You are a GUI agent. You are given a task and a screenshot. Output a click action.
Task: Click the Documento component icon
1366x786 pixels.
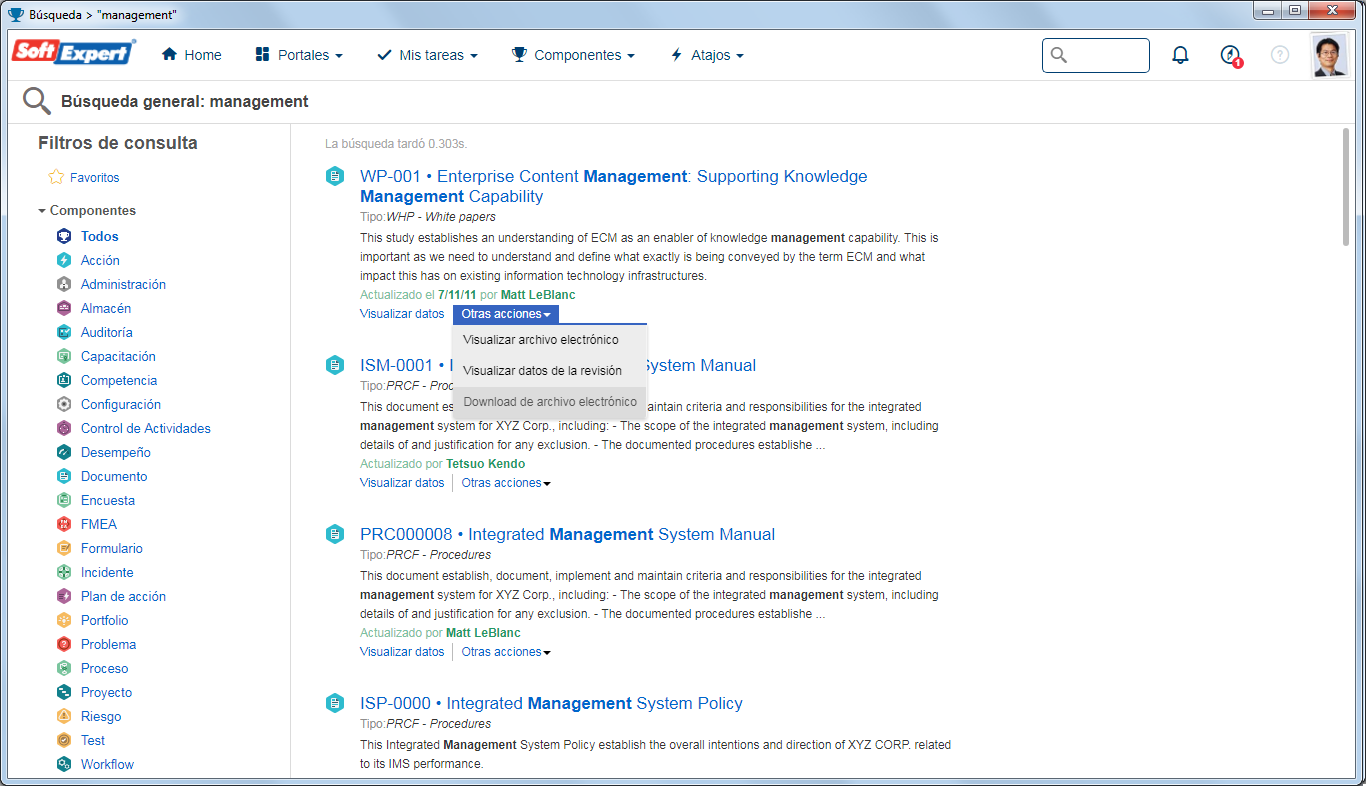(x=64, y=476)
